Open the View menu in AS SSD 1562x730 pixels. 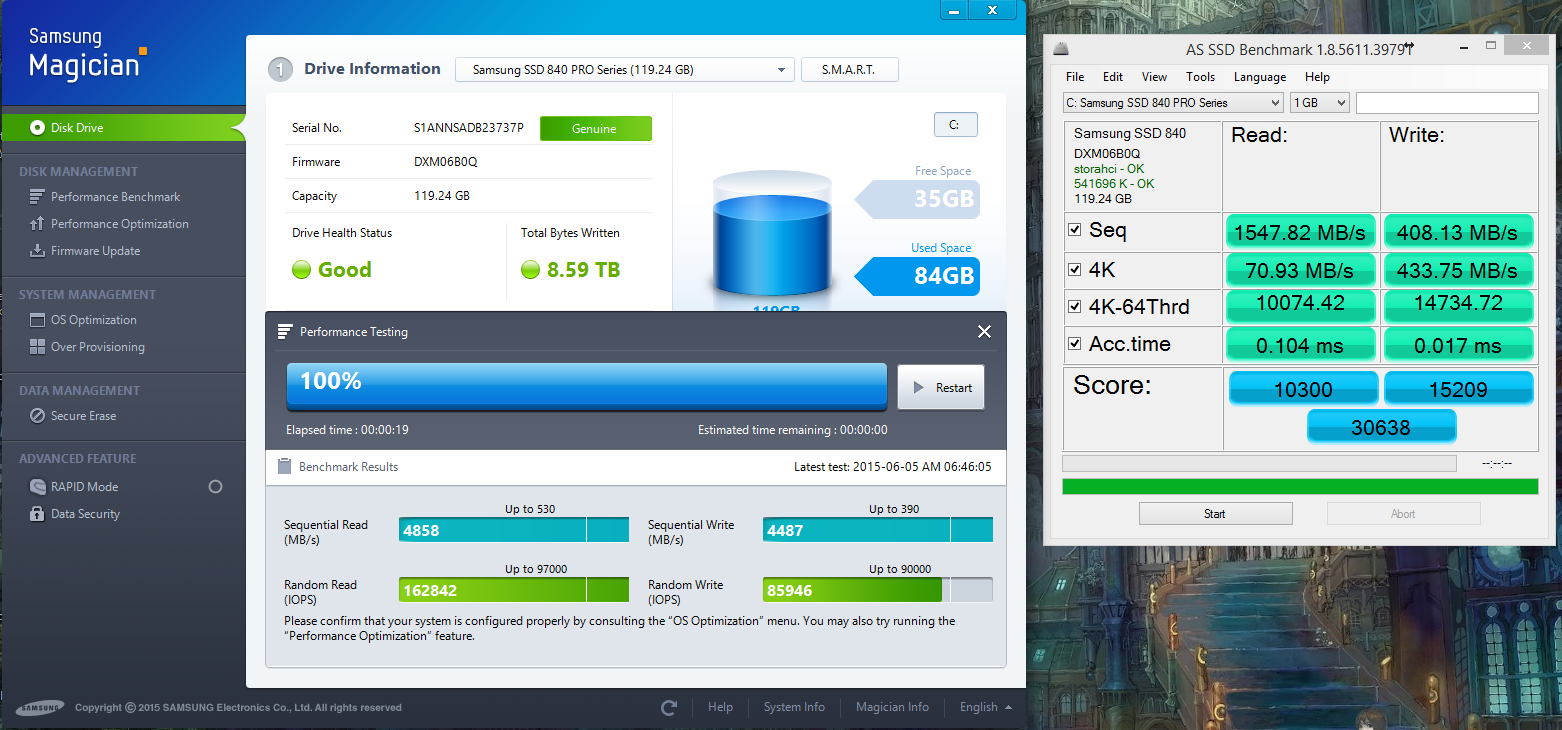(1154, 77)
